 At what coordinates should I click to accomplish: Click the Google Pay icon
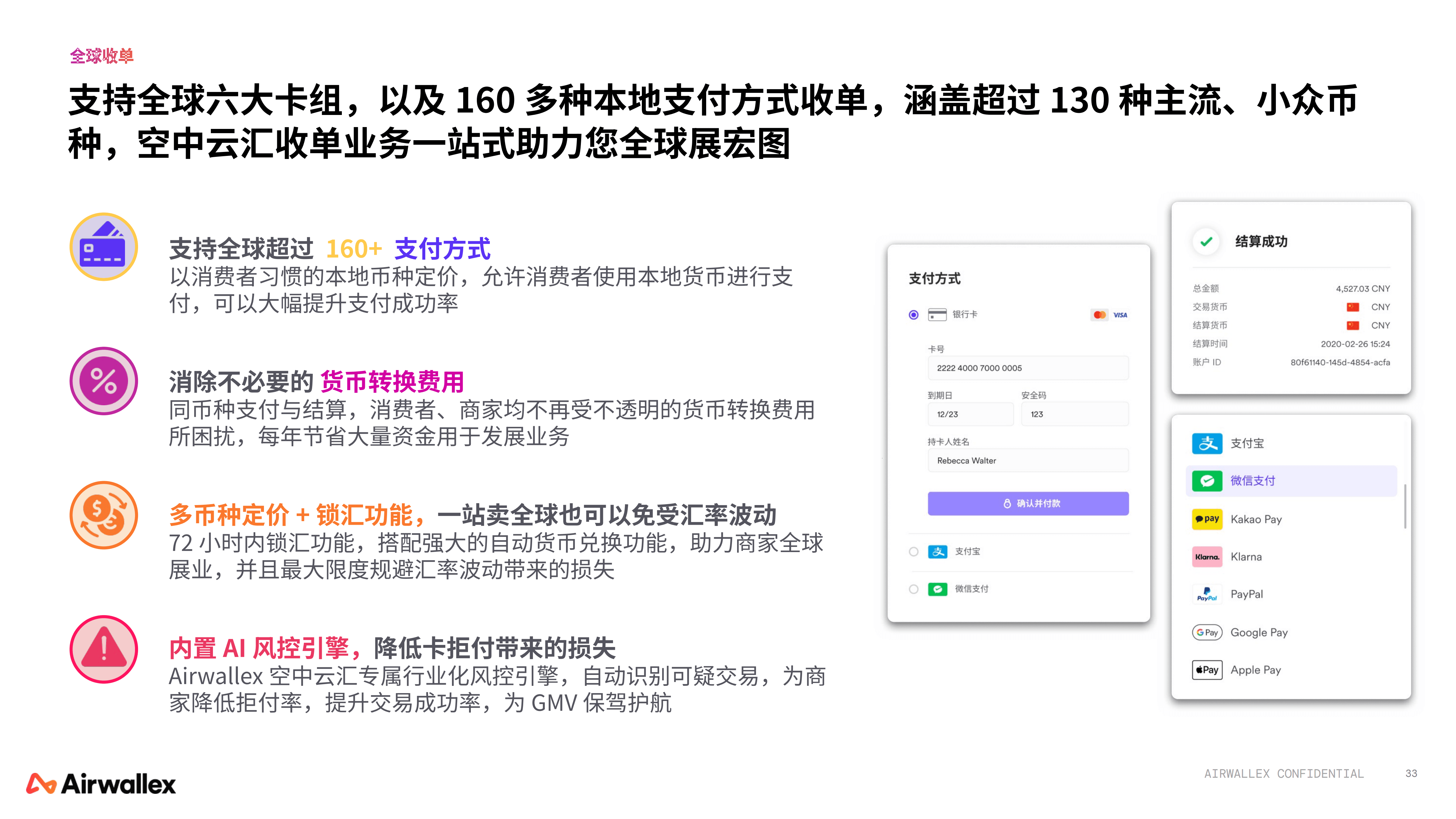(1207, 632)
